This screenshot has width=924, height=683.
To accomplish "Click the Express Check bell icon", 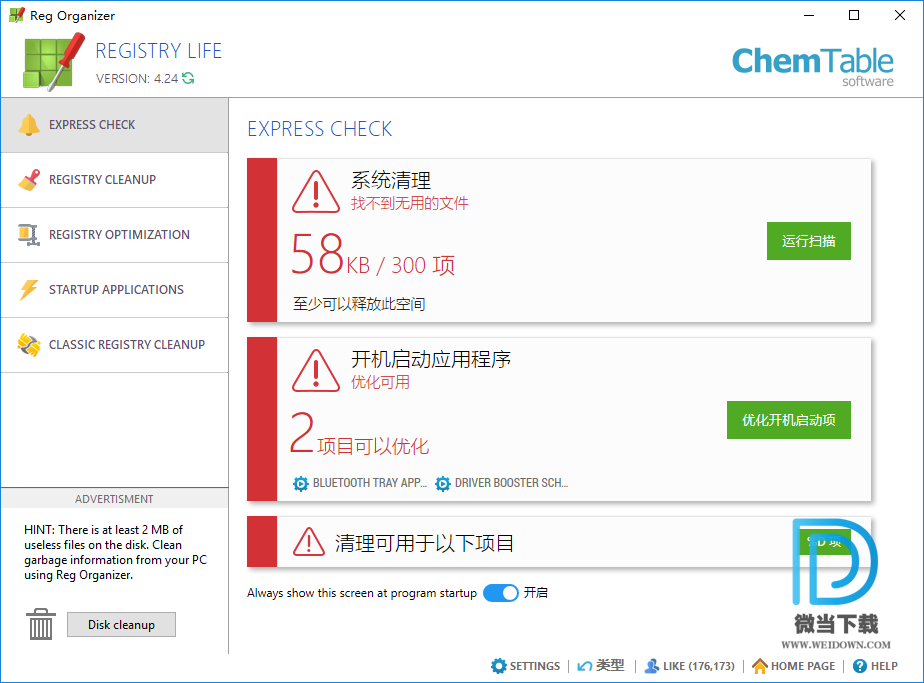I will click(29, 125).
